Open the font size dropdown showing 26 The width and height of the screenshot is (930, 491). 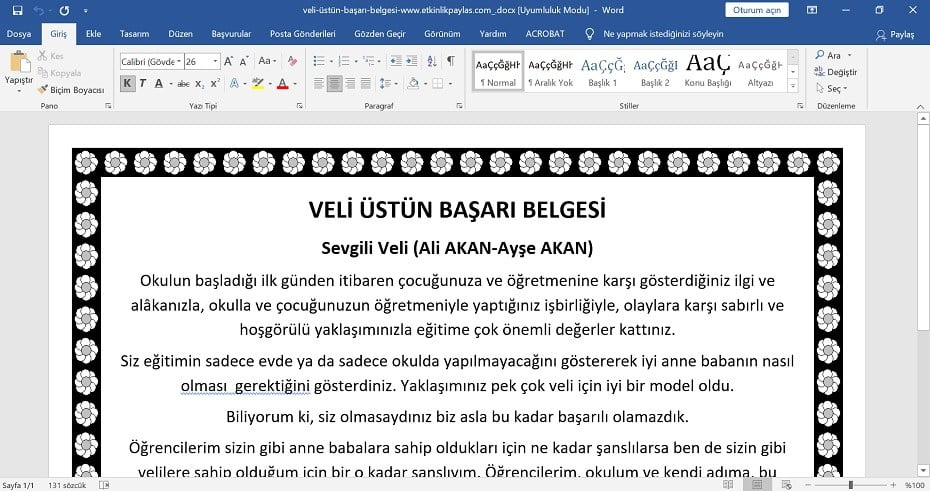point(215,61)
